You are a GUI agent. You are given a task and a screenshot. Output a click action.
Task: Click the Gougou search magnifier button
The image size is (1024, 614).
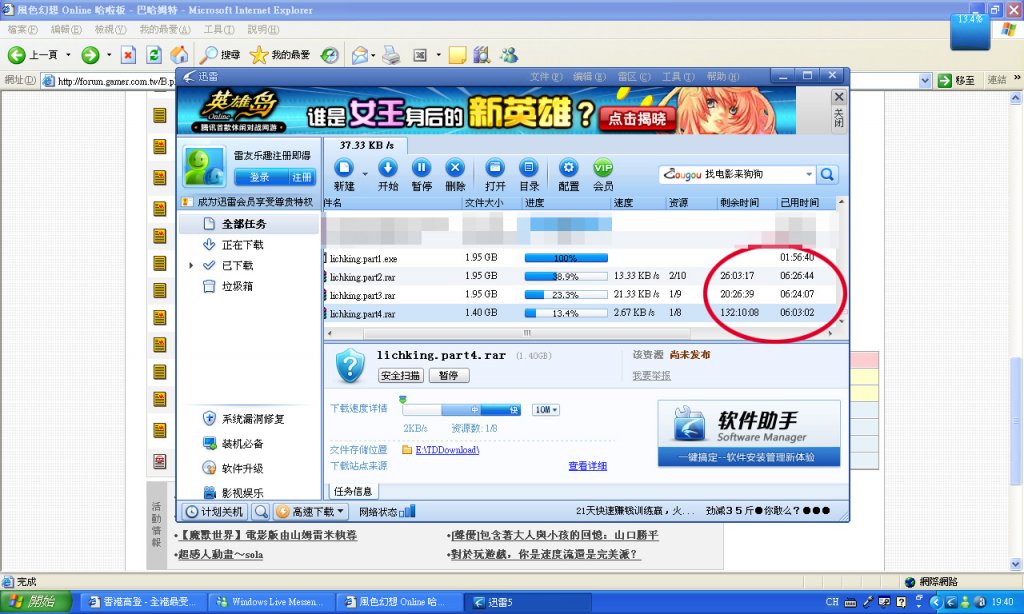[x=827, y=174]
